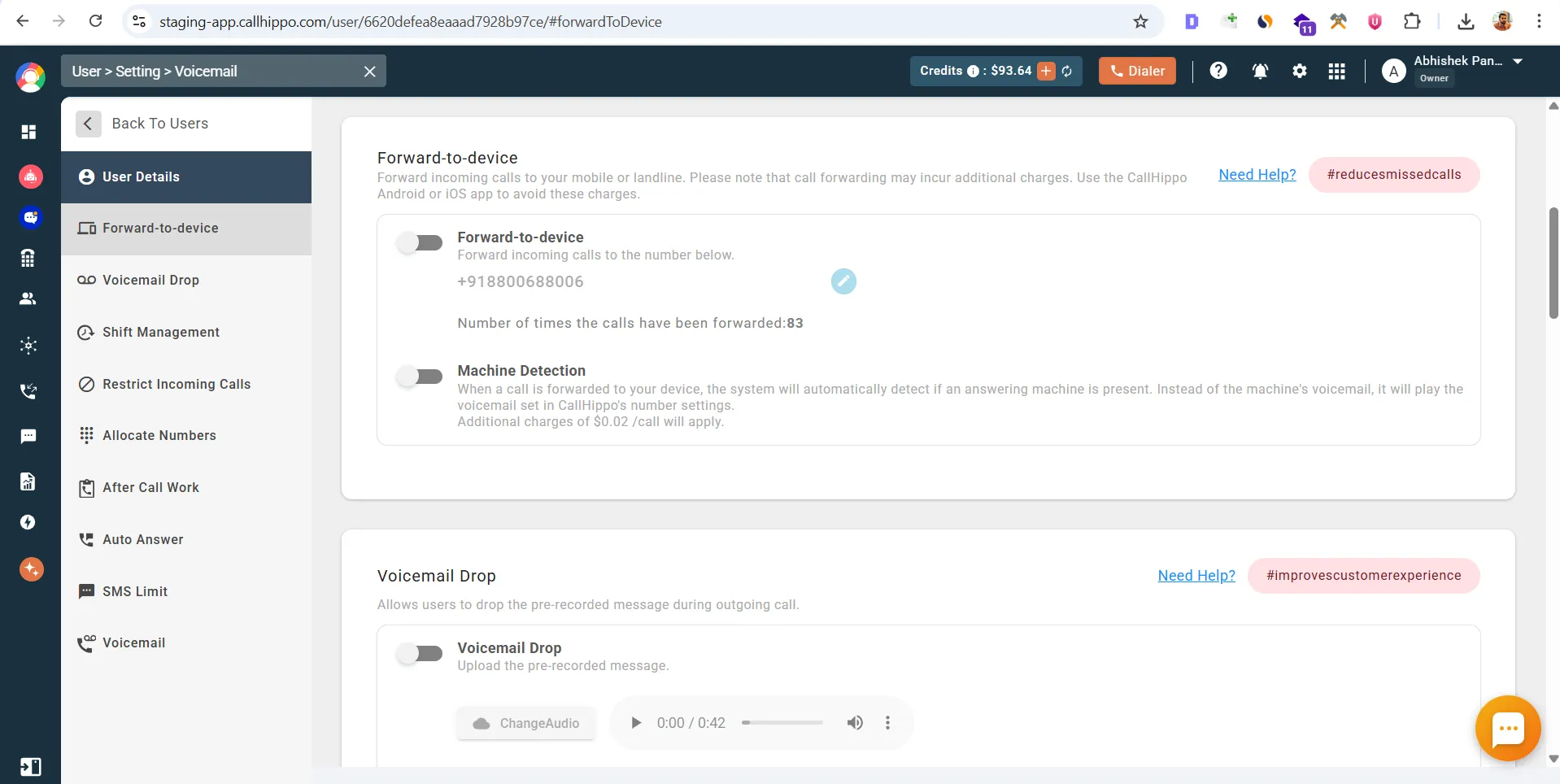Open the notifications bell in top bar
The width and height of the screenshot is (1560, 784).
(x=1259, y=72)
